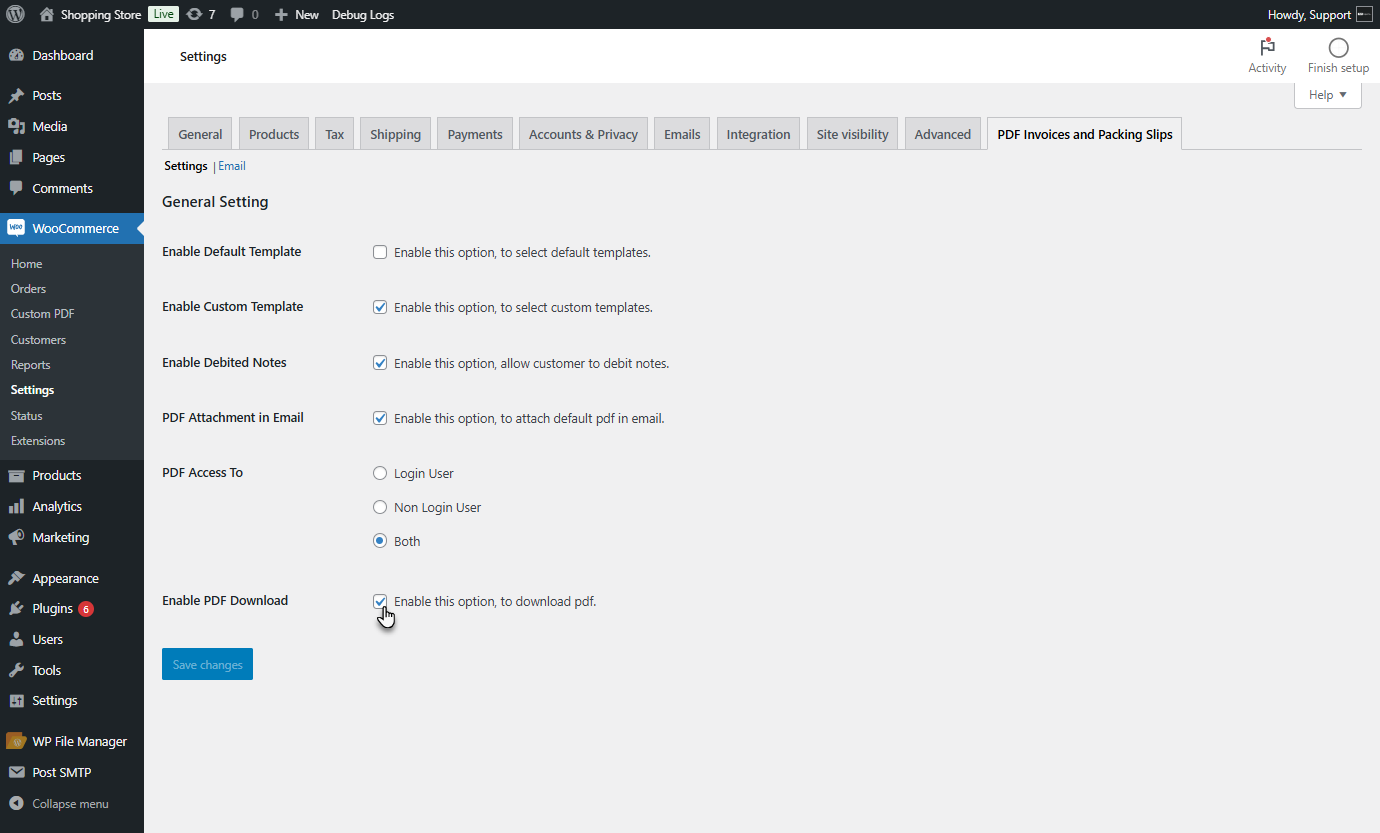Image resolution: width=1380 pixels, height=833 pixels.
Task: Untick the Enable PDF Download checkbox
Action: (380, 601)
